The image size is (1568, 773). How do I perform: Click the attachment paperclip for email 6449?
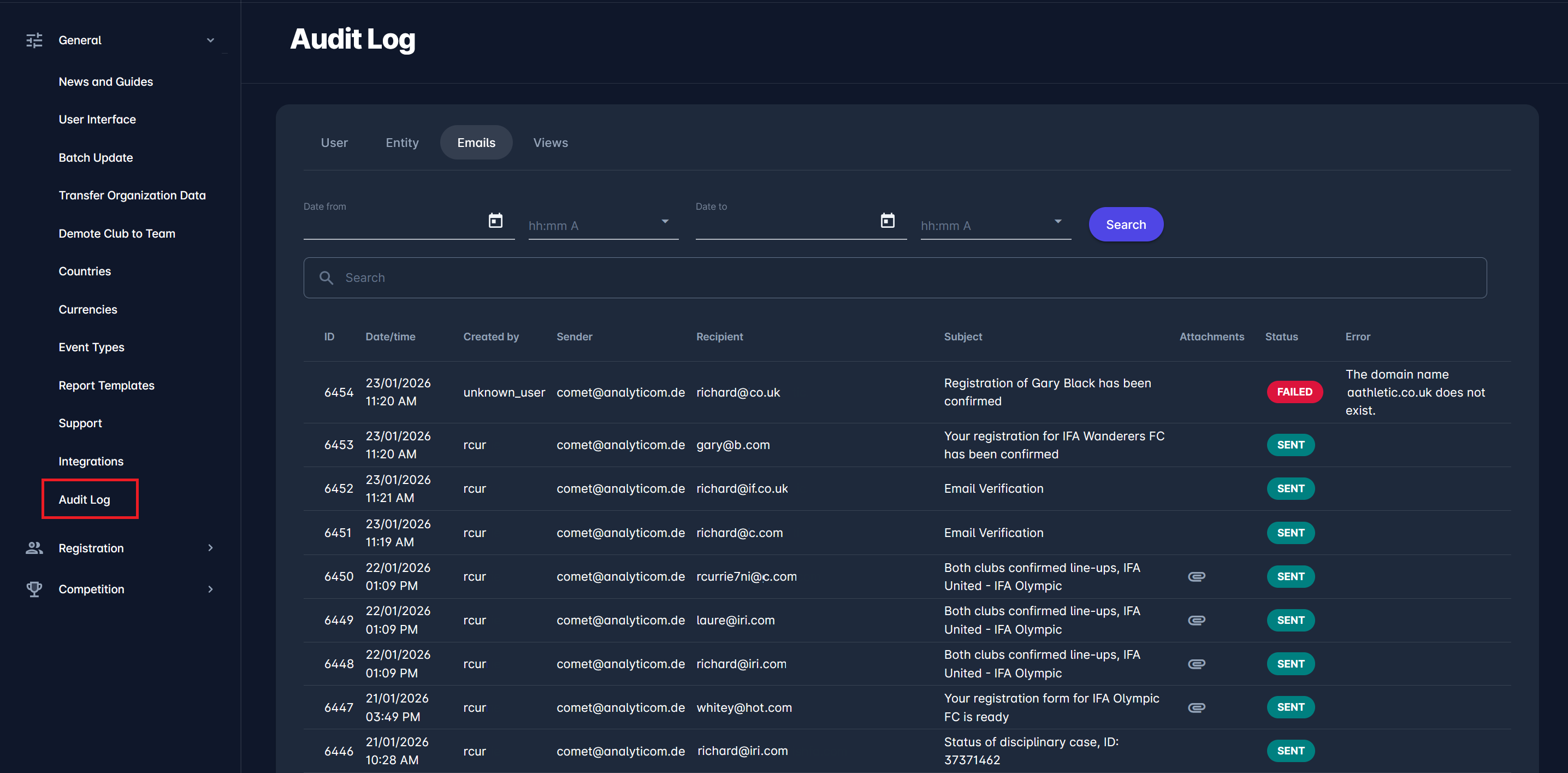pyautogui.click(x=1196, y=620)
